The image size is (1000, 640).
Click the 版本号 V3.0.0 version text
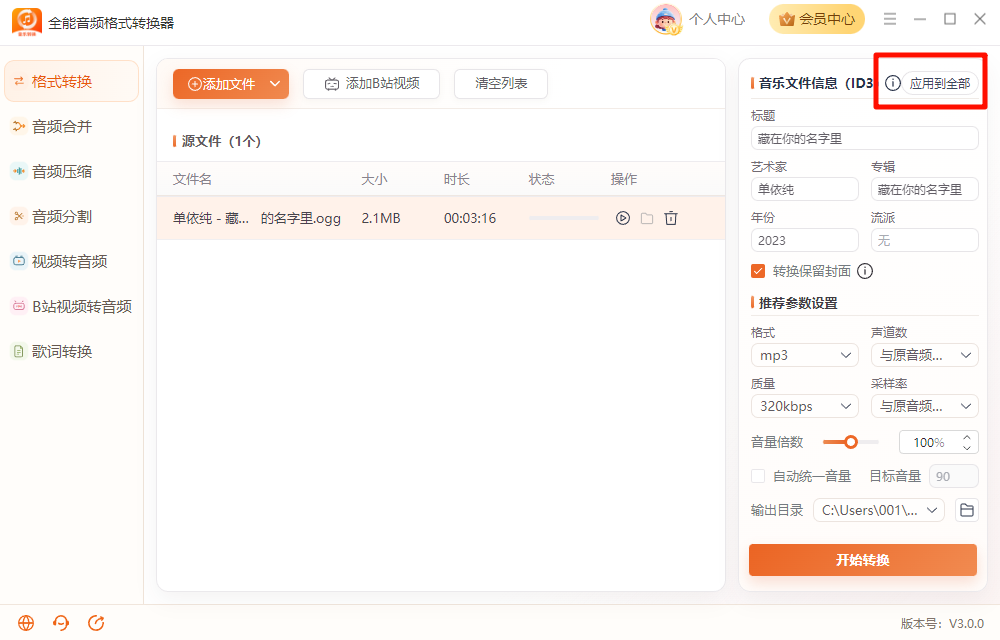pyautogui.click(x=942, y=623)
